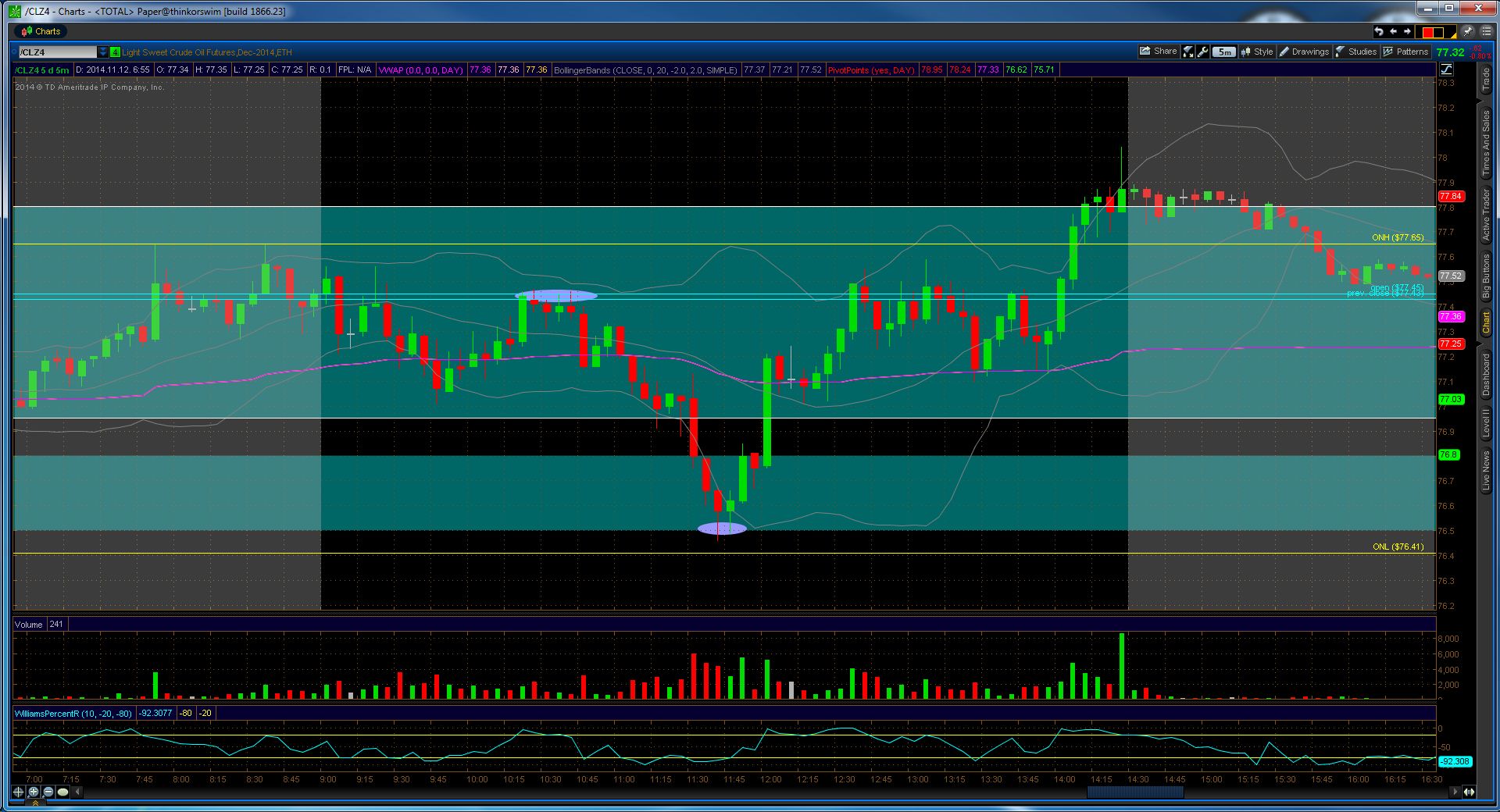Click the Charts tab
This screenshot has height=812, width=1500.
coord(41,31)
